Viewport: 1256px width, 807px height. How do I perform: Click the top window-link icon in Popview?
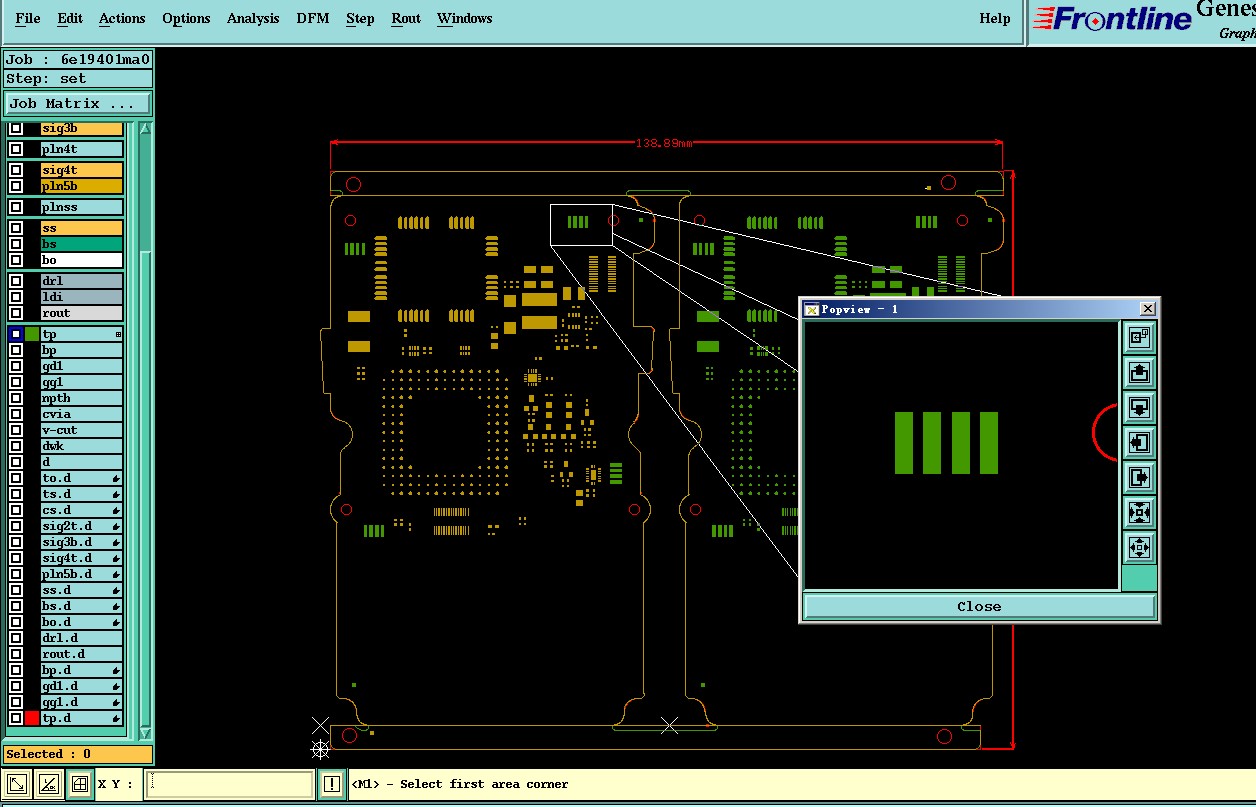(x=1139, y=338)
